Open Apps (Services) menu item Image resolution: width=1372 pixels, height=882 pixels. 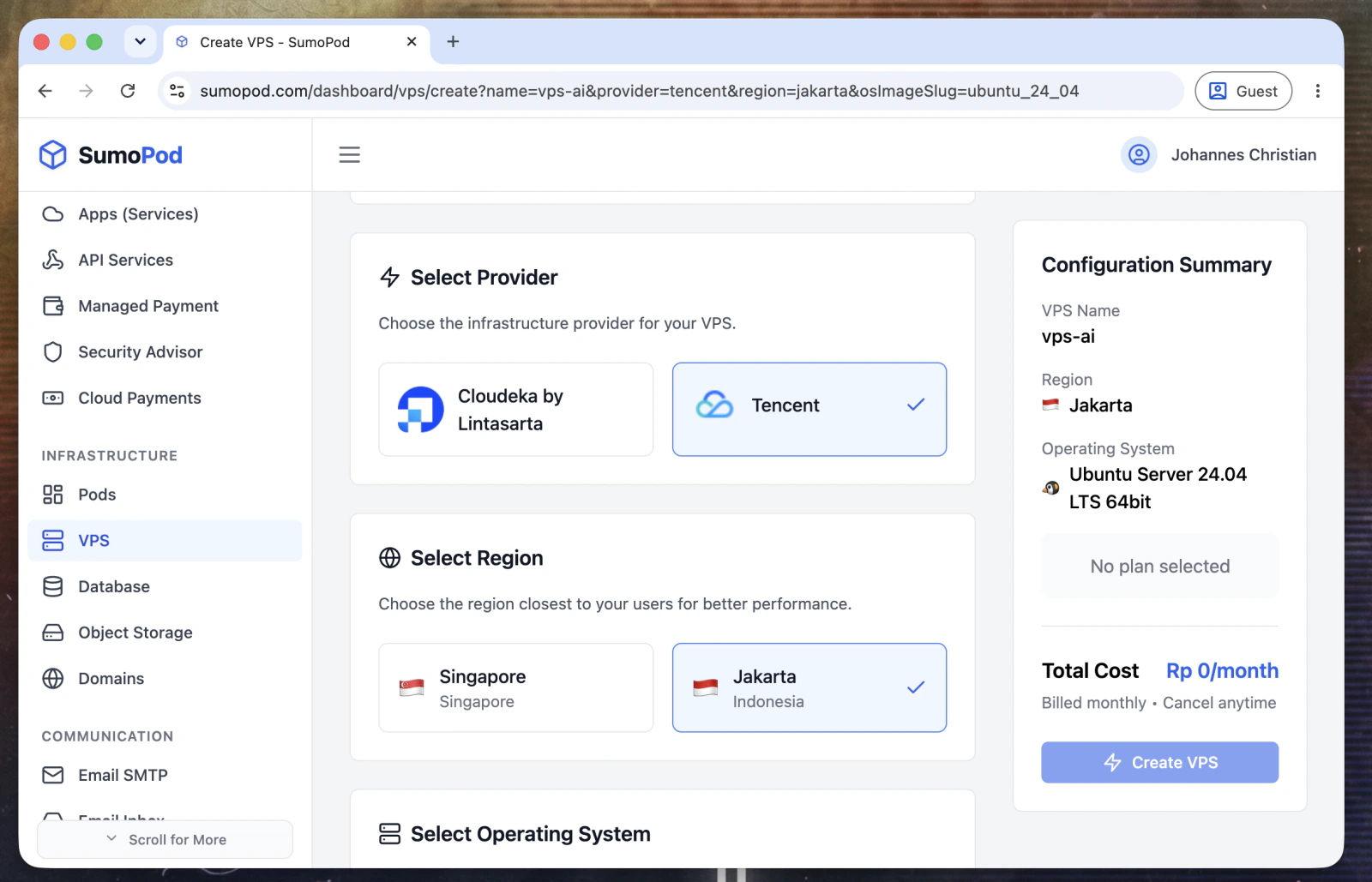tap(165, 214)
